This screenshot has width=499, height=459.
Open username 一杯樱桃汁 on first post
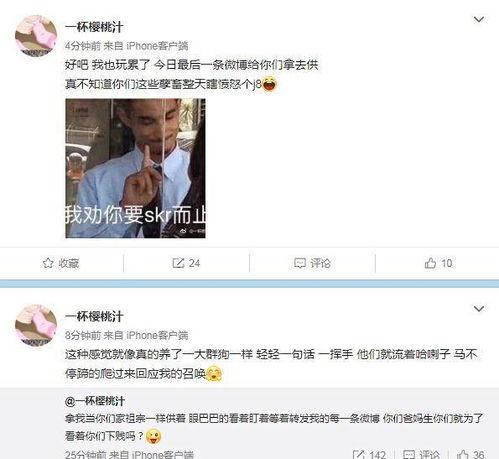coord(94,27)
